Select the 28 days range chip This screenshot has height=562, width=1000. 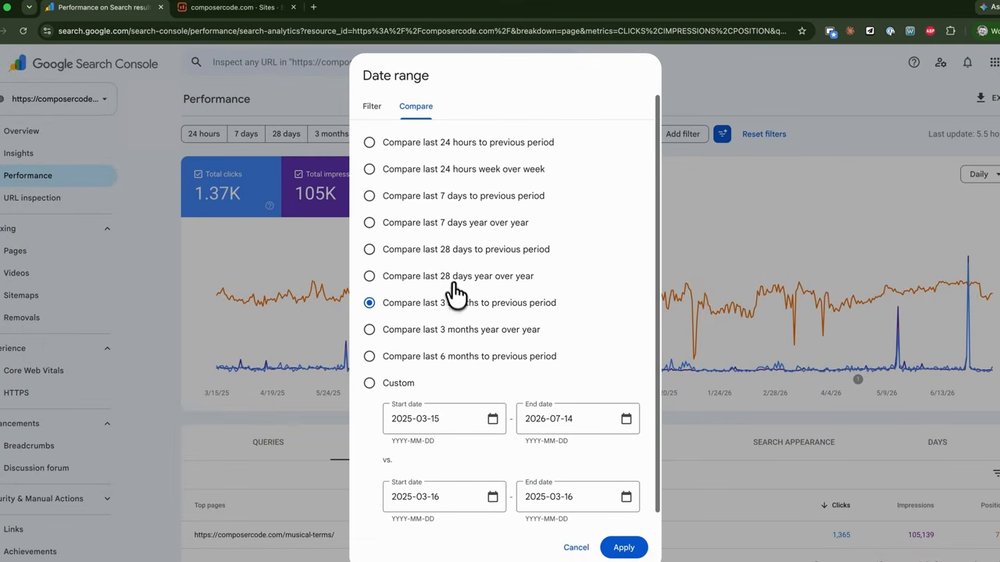tap(286, 134)
